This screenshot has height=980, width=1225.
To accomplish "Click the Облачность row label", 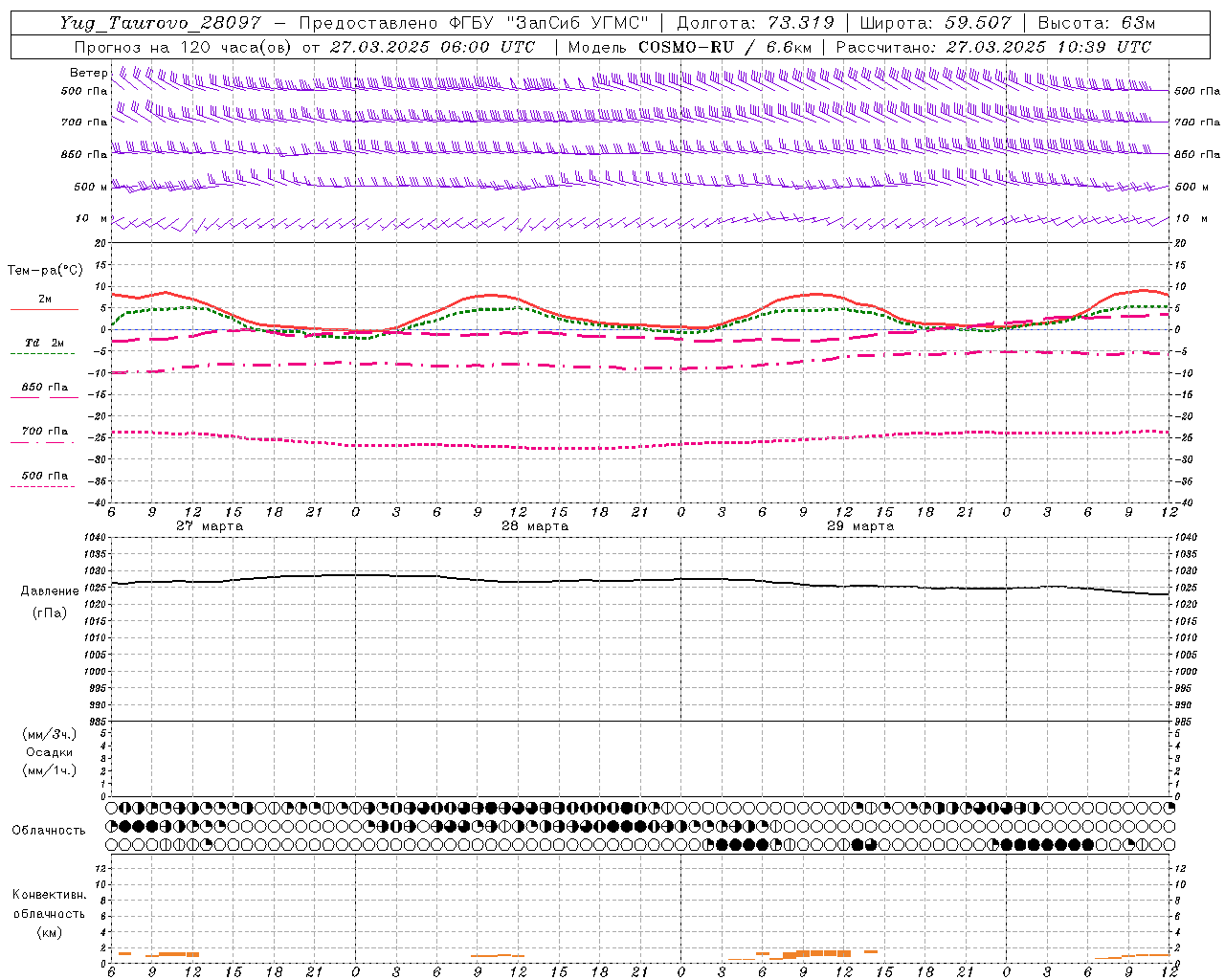I will tap(49, 830).
